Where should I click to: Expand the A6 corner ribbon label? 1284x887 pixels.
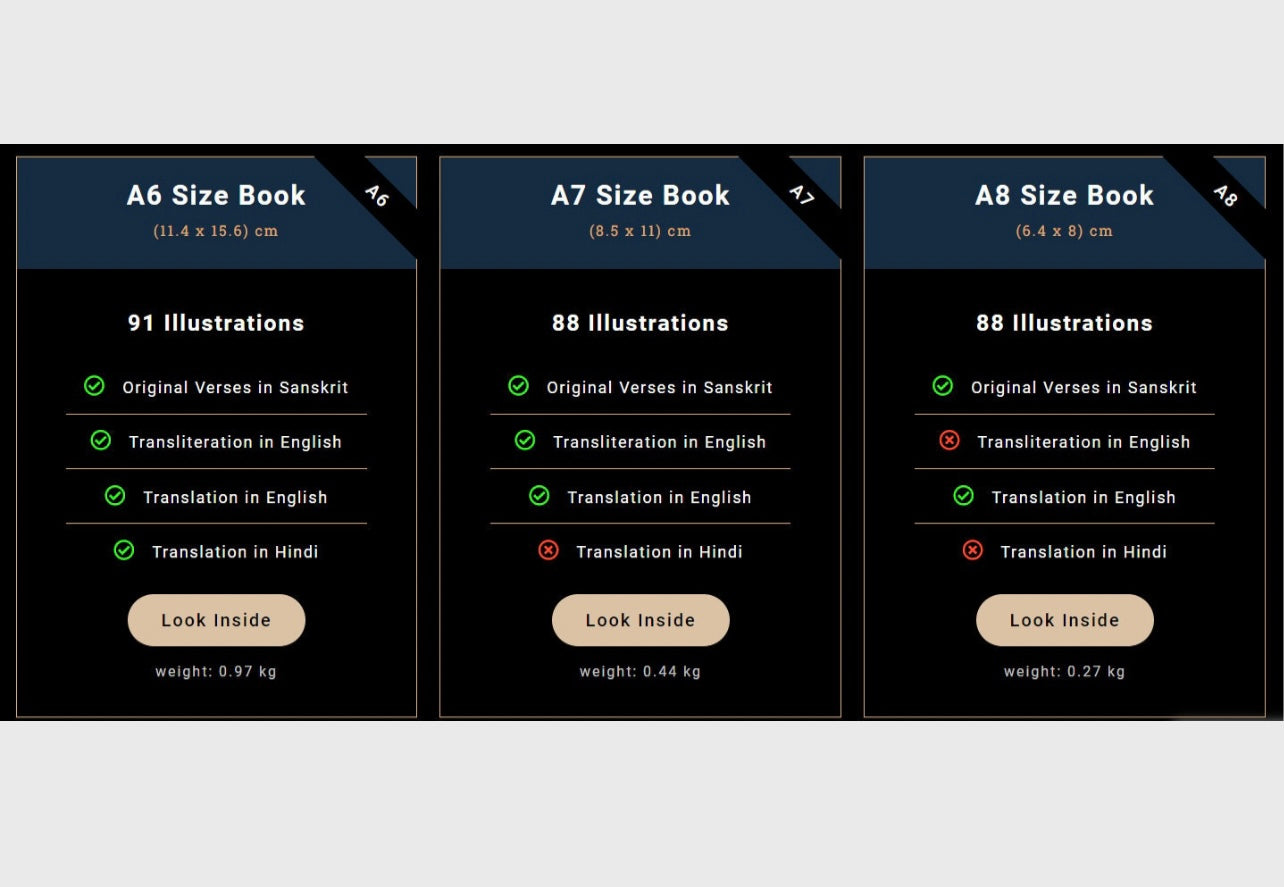click(377, 197)
